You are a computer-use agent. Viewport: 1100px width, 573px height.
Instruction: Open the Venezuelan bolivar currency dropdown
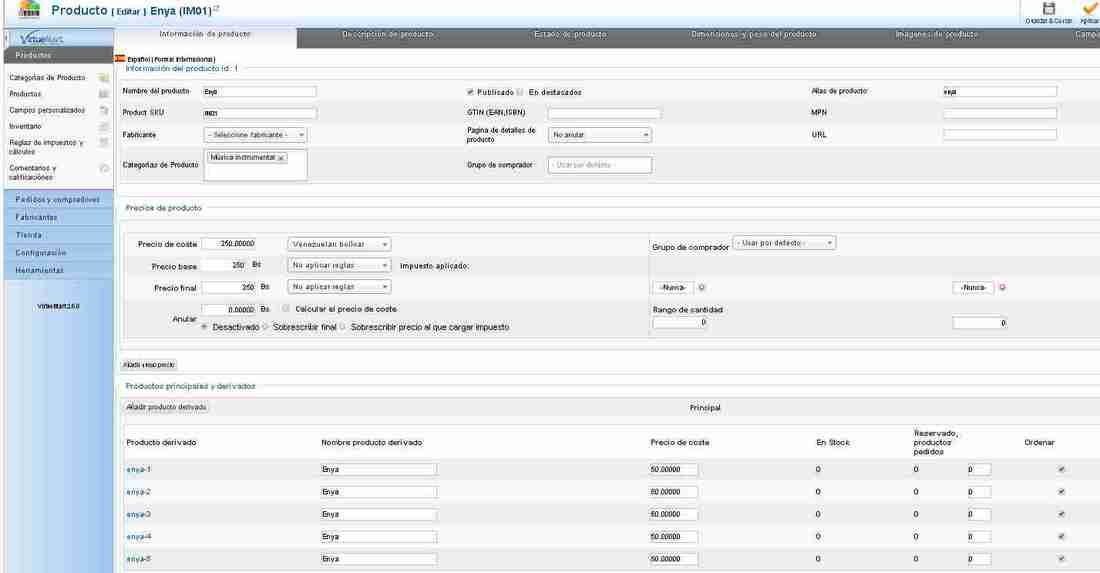click(x=339, y=244)
